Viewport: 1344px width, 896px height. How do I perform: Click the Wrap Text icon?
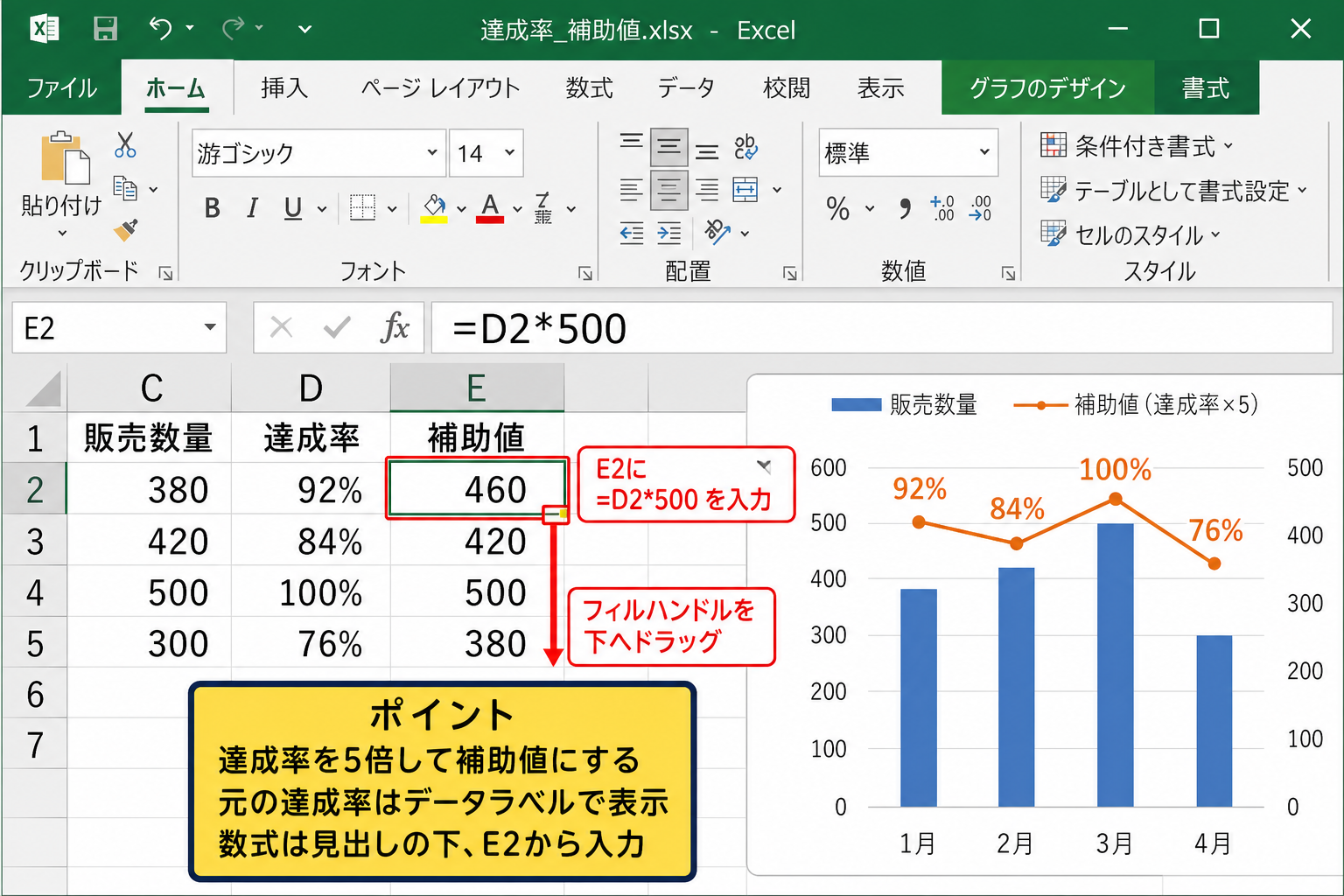click(x=745, y=147)
